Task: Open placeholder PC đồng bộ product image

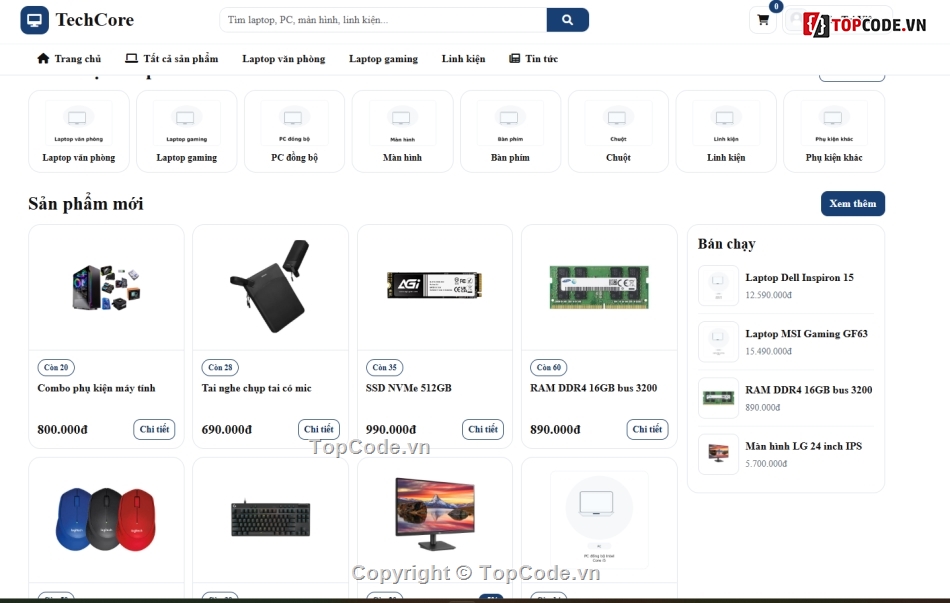Action: tap(599, 519)
